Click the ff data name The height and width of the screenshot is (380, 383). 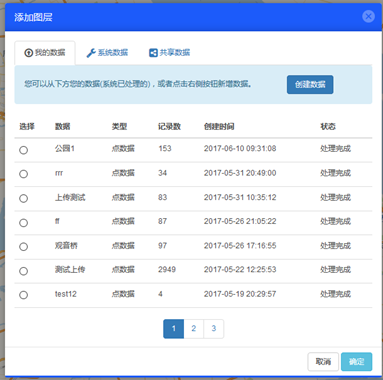pyautogui.click(x=57, y=221)
